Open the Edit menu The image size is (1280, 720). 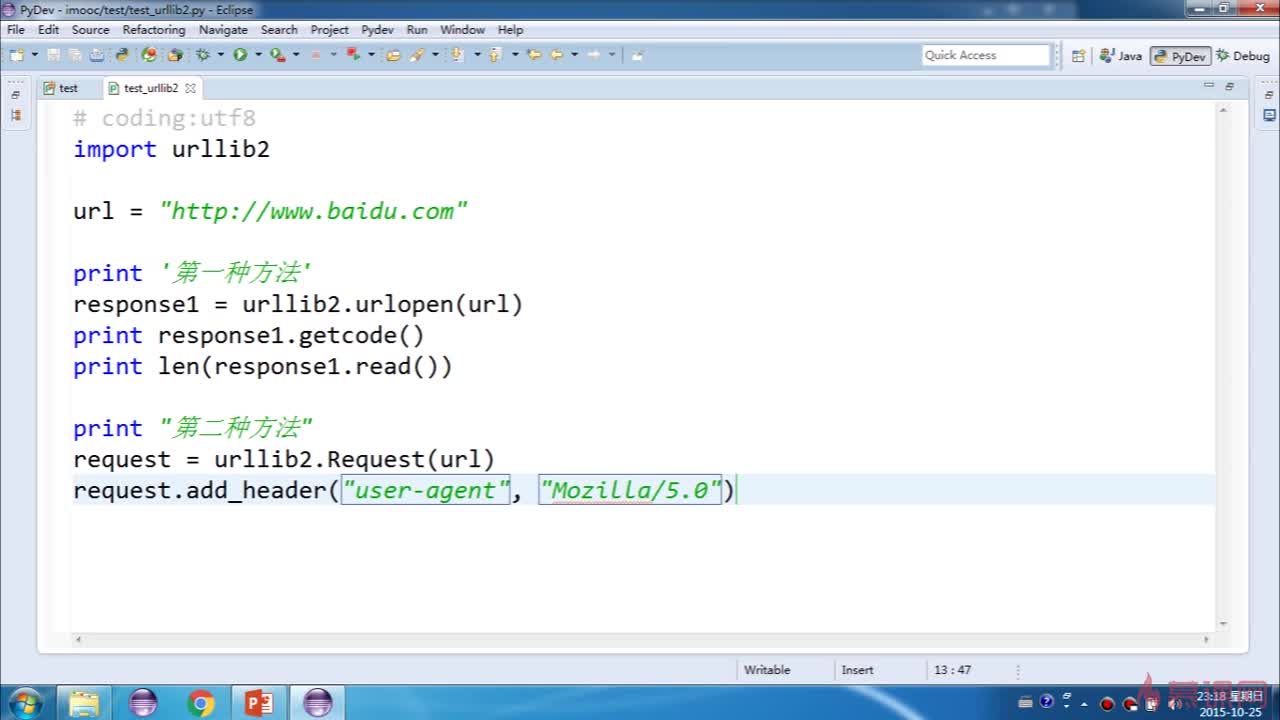pyautogui.click(x=48, y=30)
